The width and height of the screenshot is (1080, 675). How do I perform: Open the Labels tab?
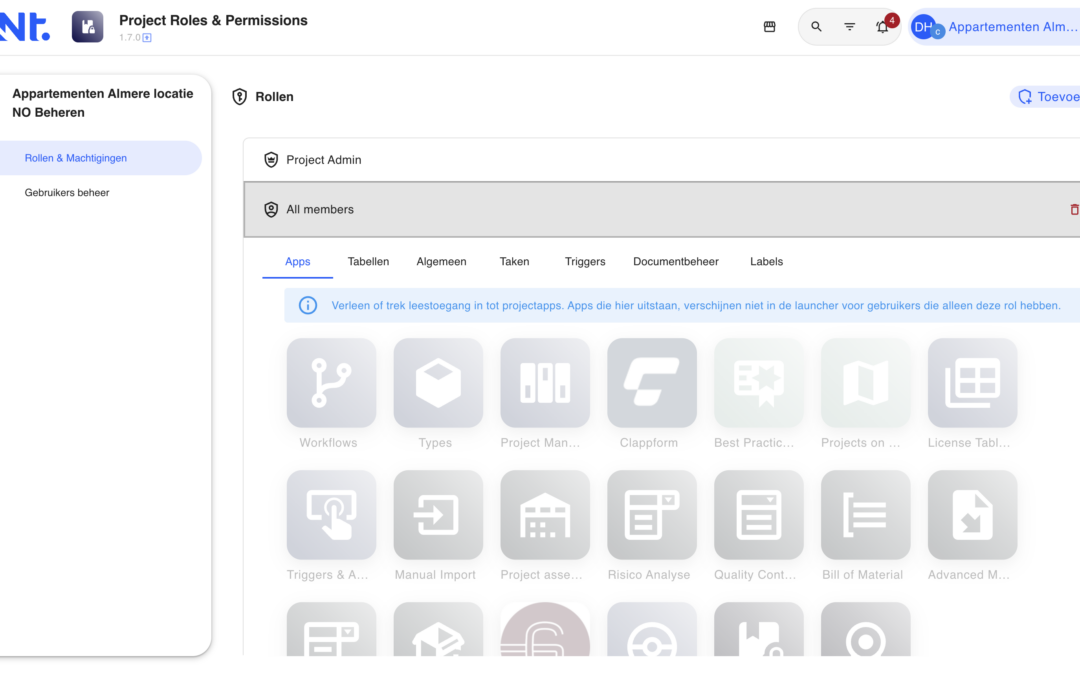tap(767, 262)
